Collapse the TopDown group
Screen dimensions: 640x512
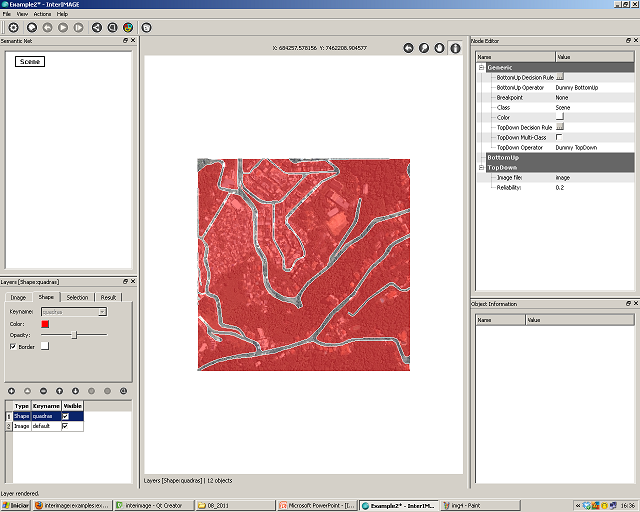pos(481,168)
